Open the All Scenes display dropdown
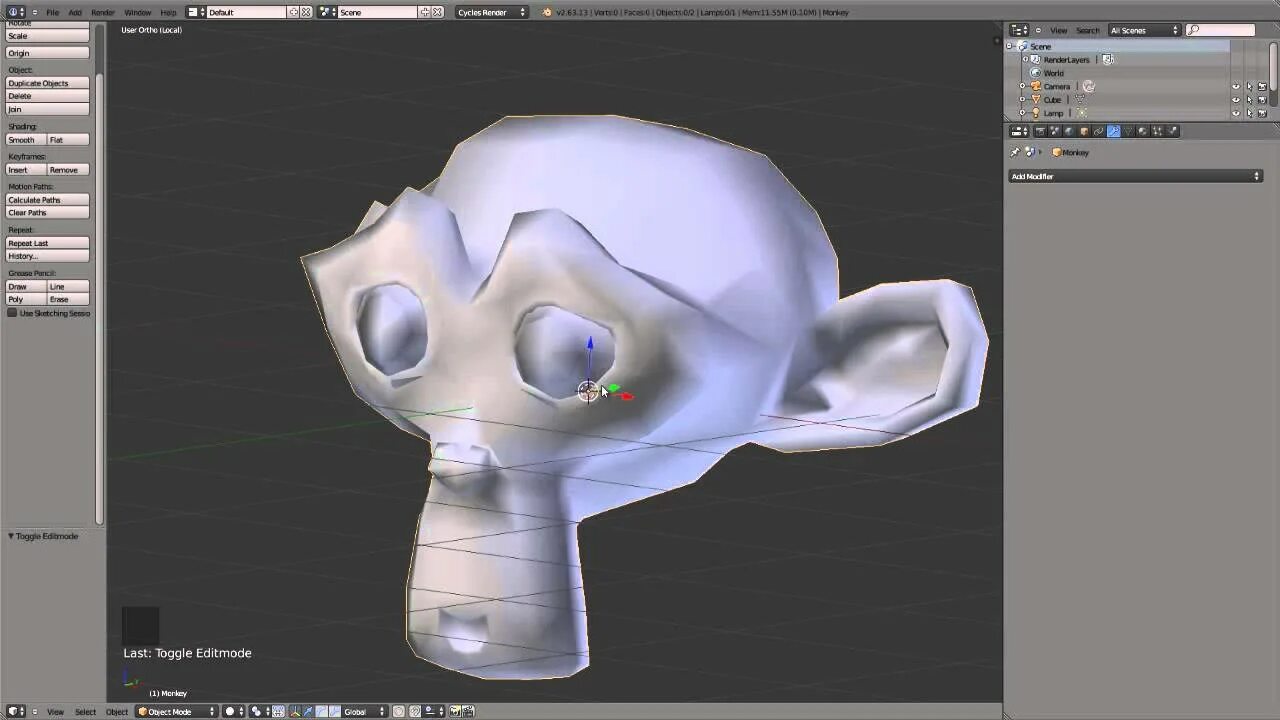The width and height of the screenshot is (1280, 720). pyautogui.click(x=1144, y=30)
